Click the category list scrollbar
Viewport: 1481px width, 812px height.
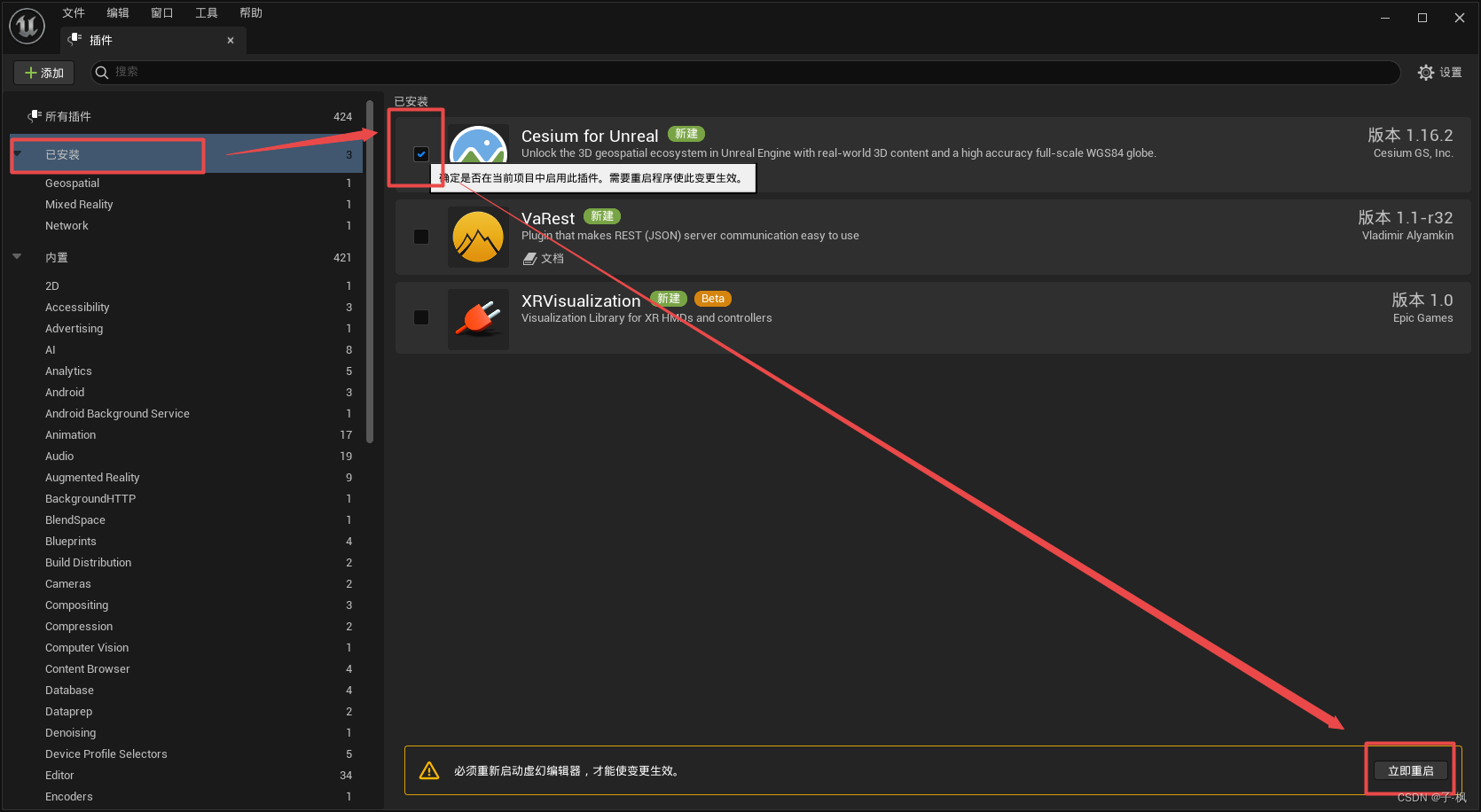point(370,271)
